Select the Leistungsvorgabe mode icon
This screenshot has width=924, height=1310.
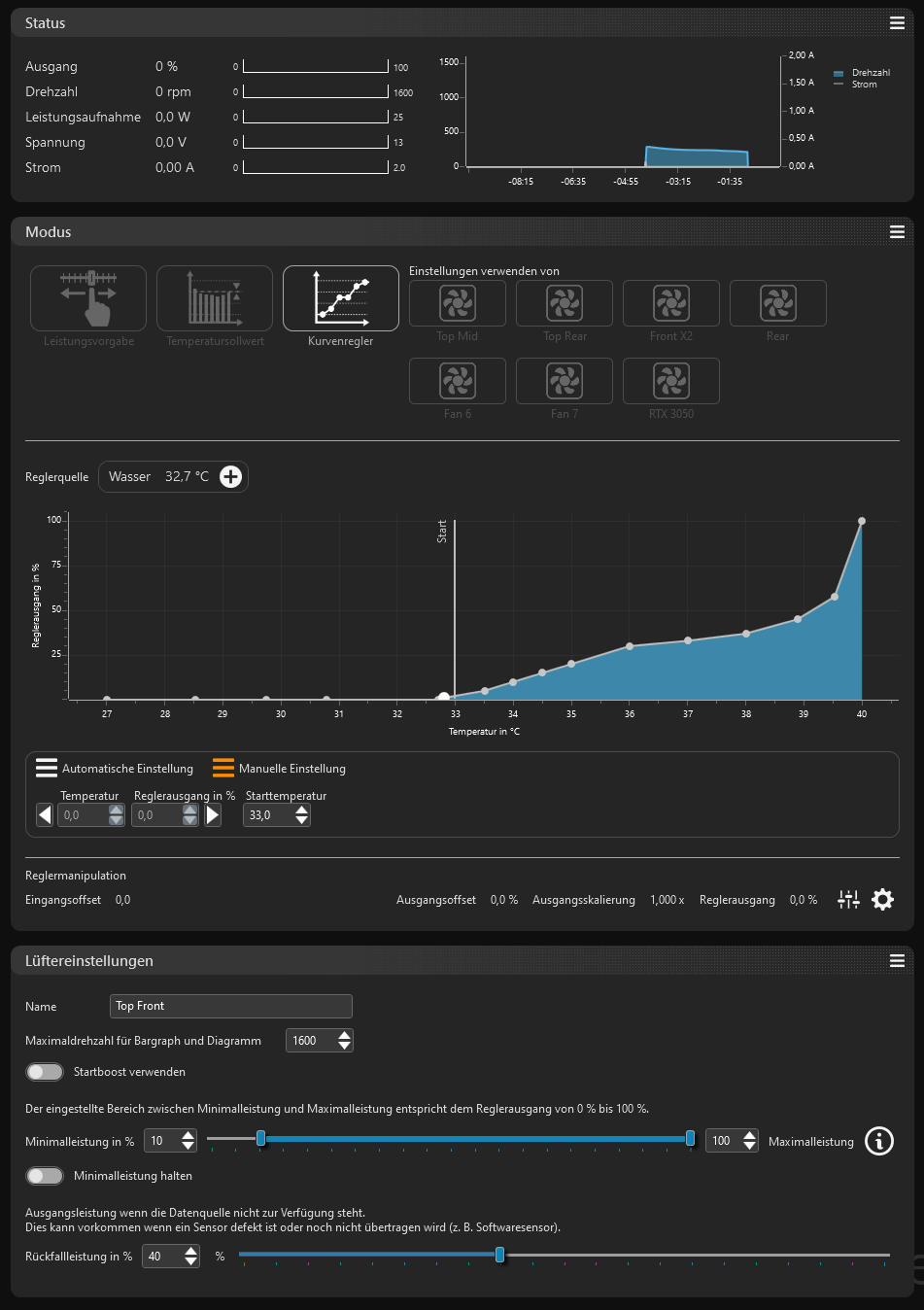(x=88, y=298)
